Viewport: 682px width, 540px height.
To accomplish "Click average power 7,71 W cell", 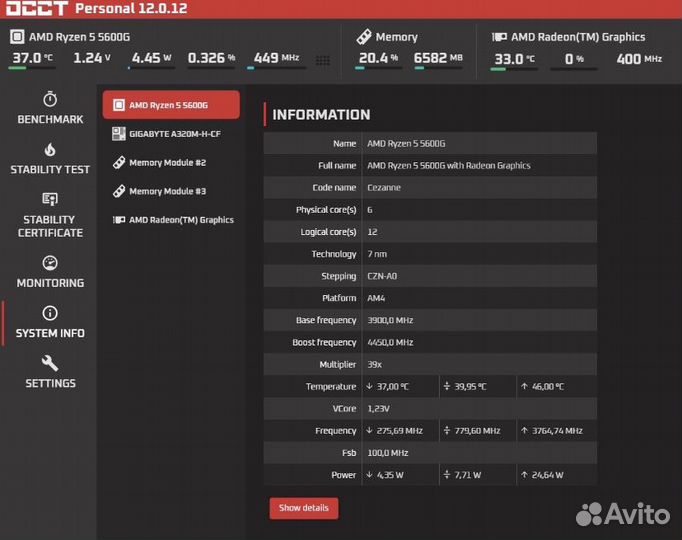I will 478,475.
